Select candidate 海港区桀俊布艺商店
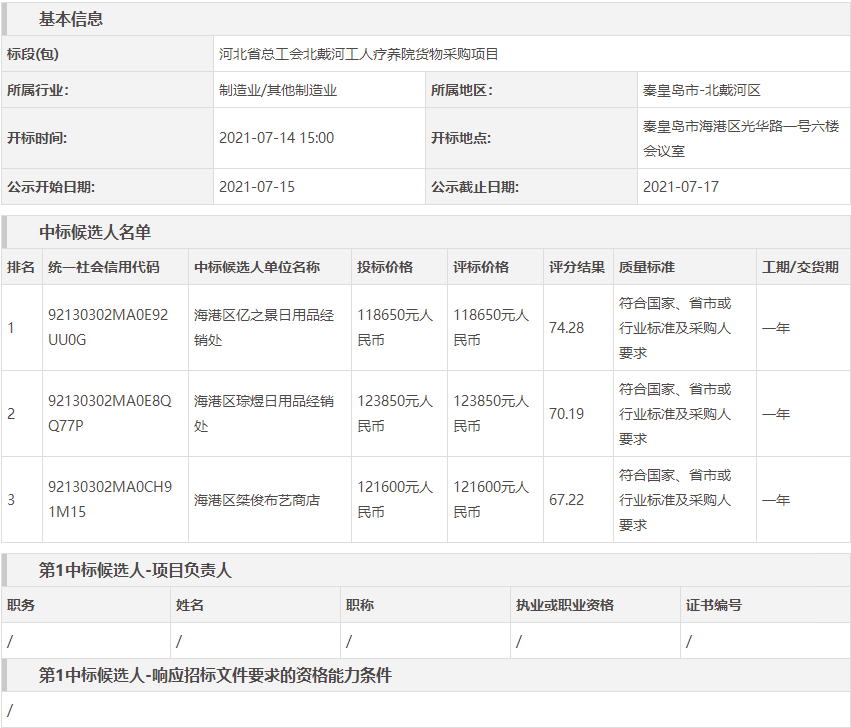 coord(256,499)
